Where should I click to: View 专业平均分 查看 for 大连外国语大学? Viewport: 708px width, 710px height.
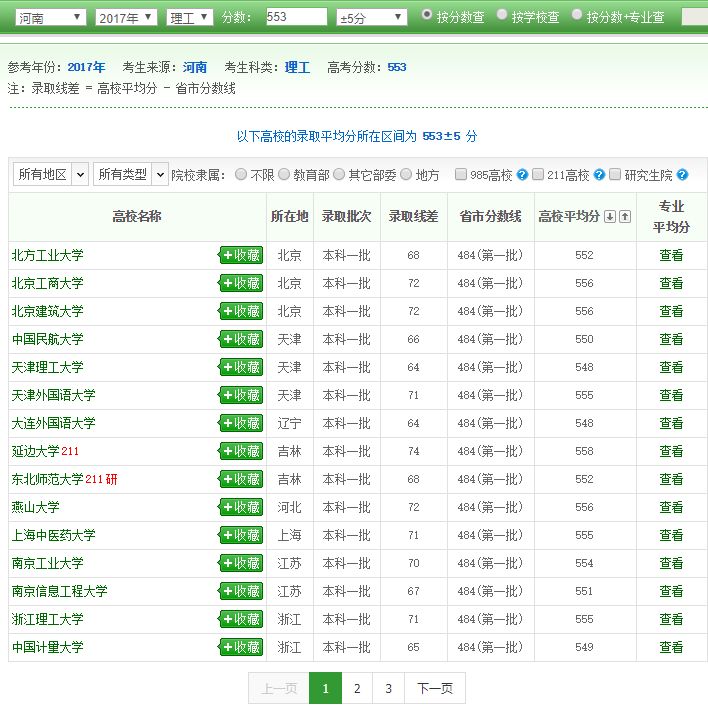[671, 423]
